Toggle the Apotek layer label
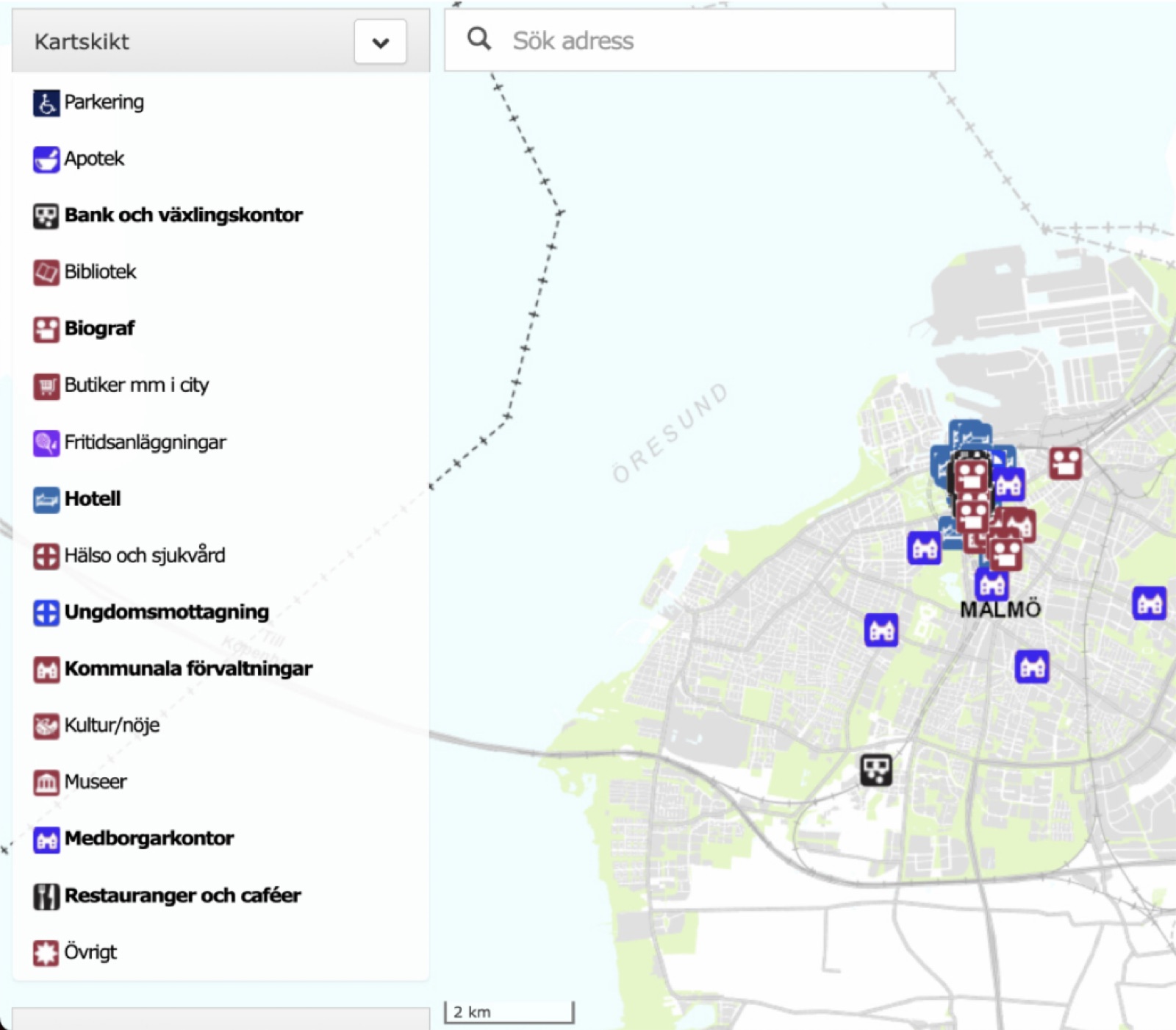The height and width of the screenshot is (1030, 1176). [94, 159]
